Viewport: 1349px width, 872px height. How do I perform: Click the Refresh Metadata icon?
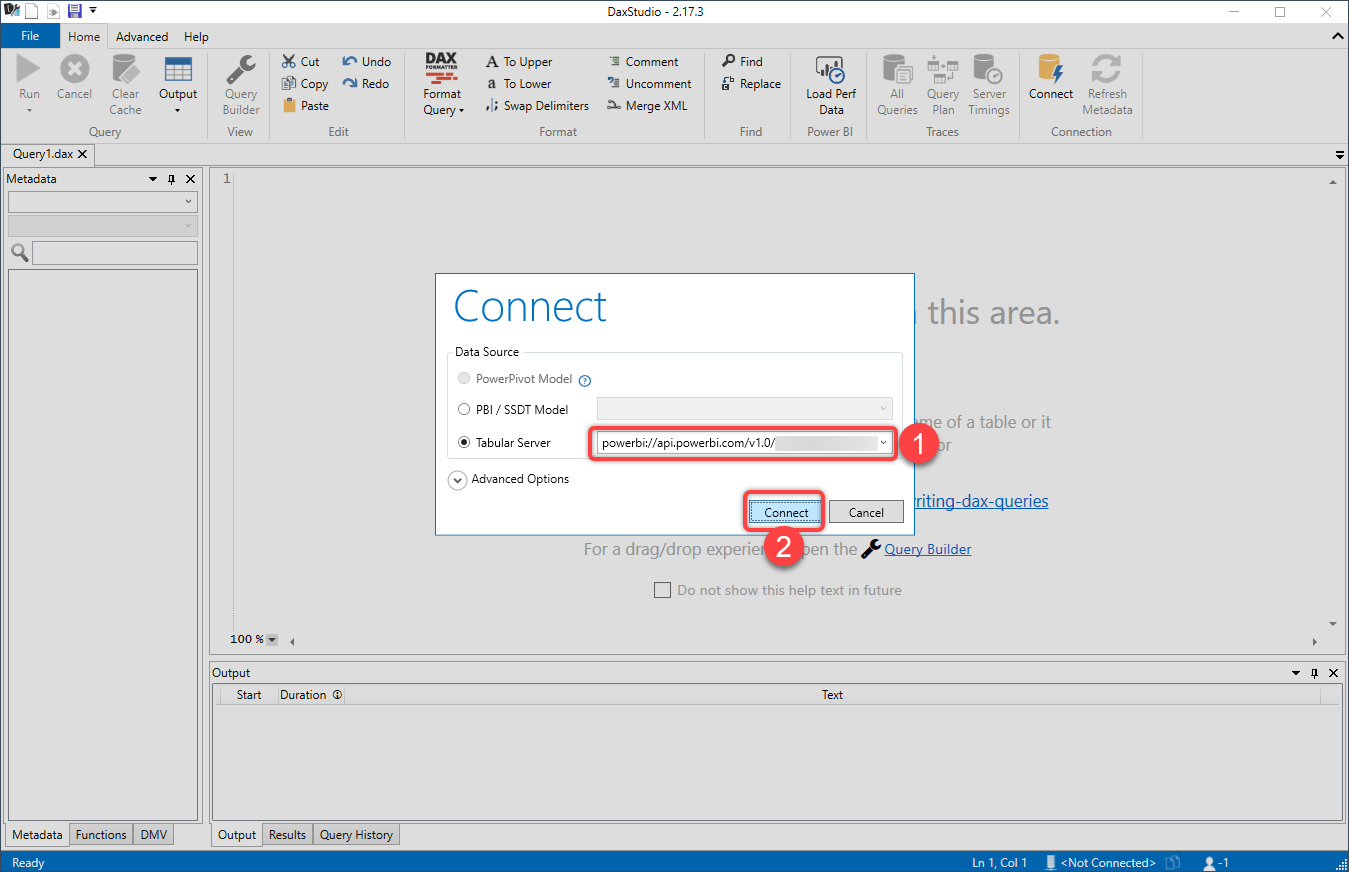[x=1106, y=70]
